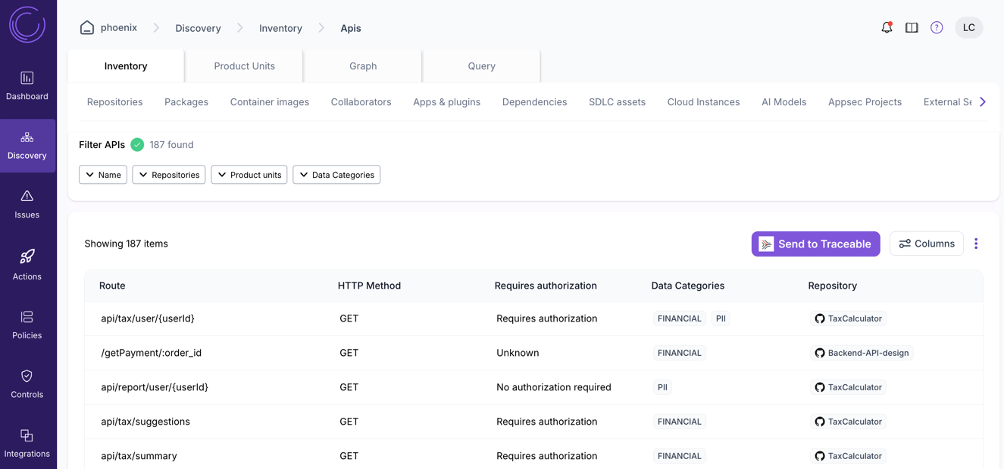Screen dimensions: 1005x472
Task: Select the SDLC assets category tab
Action: coord(617,102)
